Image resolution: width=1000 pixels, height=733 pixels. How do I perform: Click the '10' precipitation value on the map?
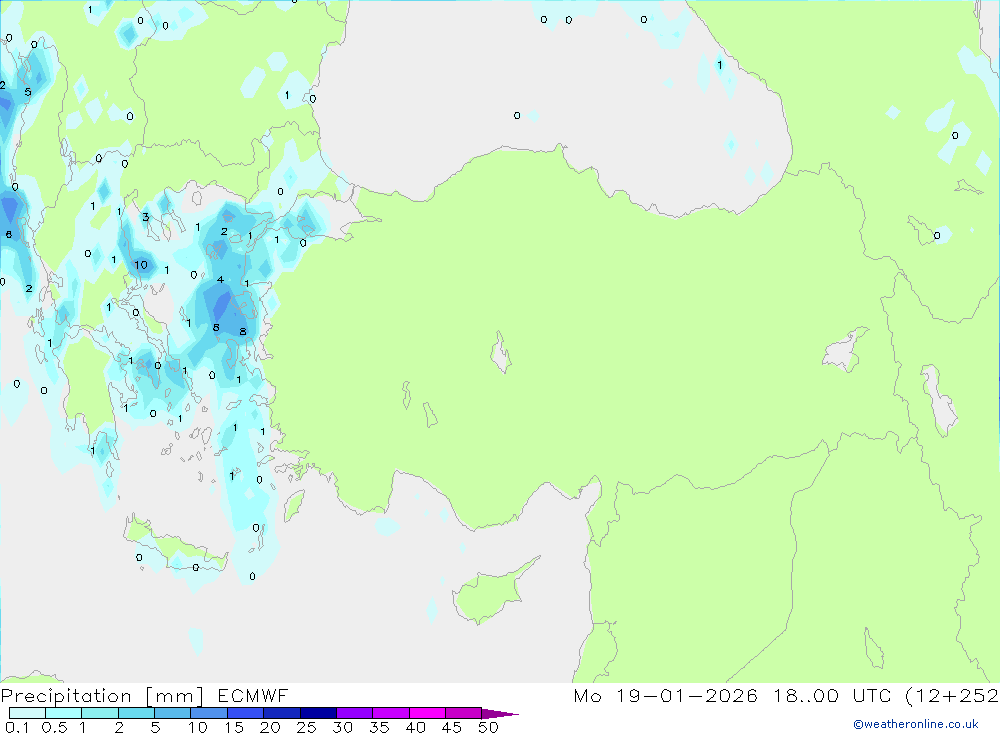(140, 265)
